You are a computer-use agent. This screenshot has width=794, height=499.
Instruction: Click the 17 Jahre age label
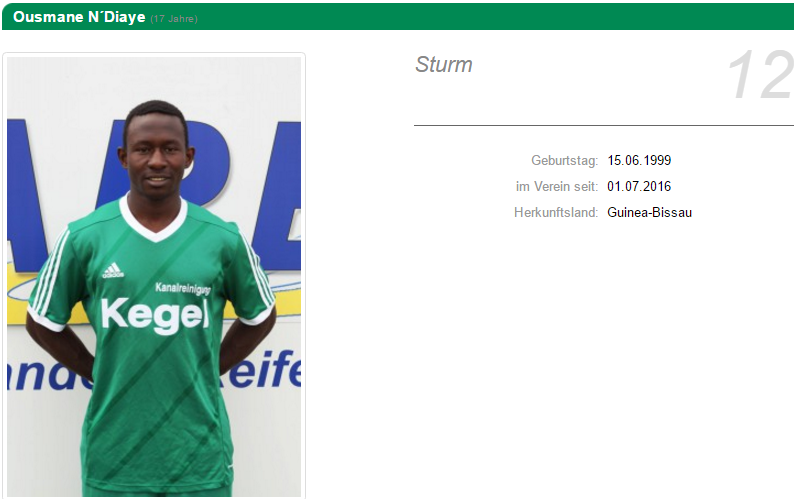[x=174, y=19]
